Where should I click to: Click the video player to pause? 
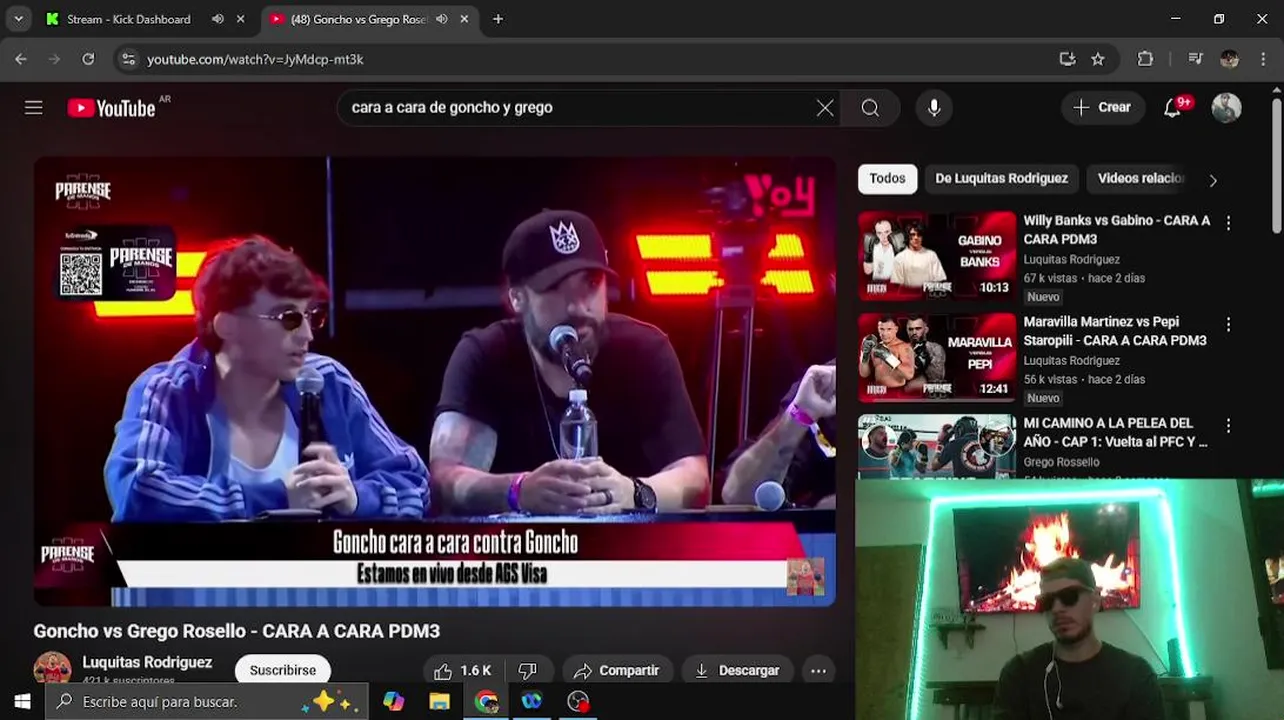[434, 381]
